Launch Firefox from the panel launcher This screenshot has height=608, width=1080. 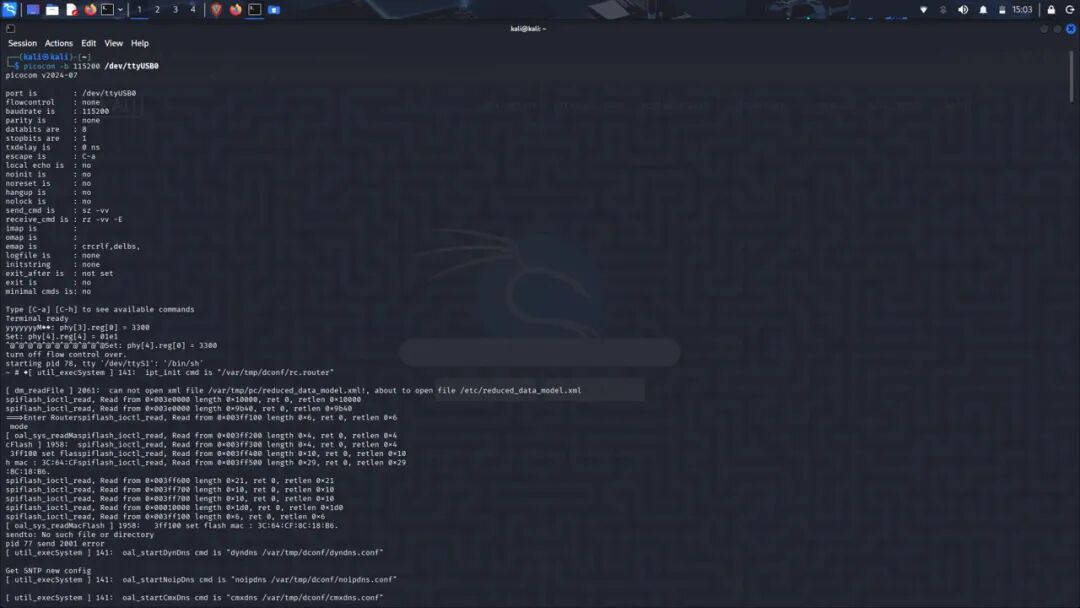pyautogui.click(x=90, y=10)
